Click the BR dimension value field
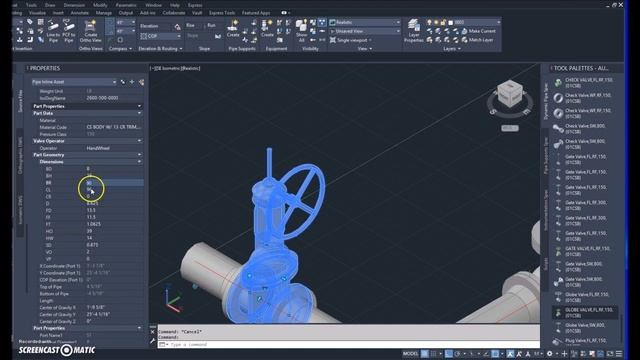Screen dimensions: 640x360 click(x=115, y=183)
